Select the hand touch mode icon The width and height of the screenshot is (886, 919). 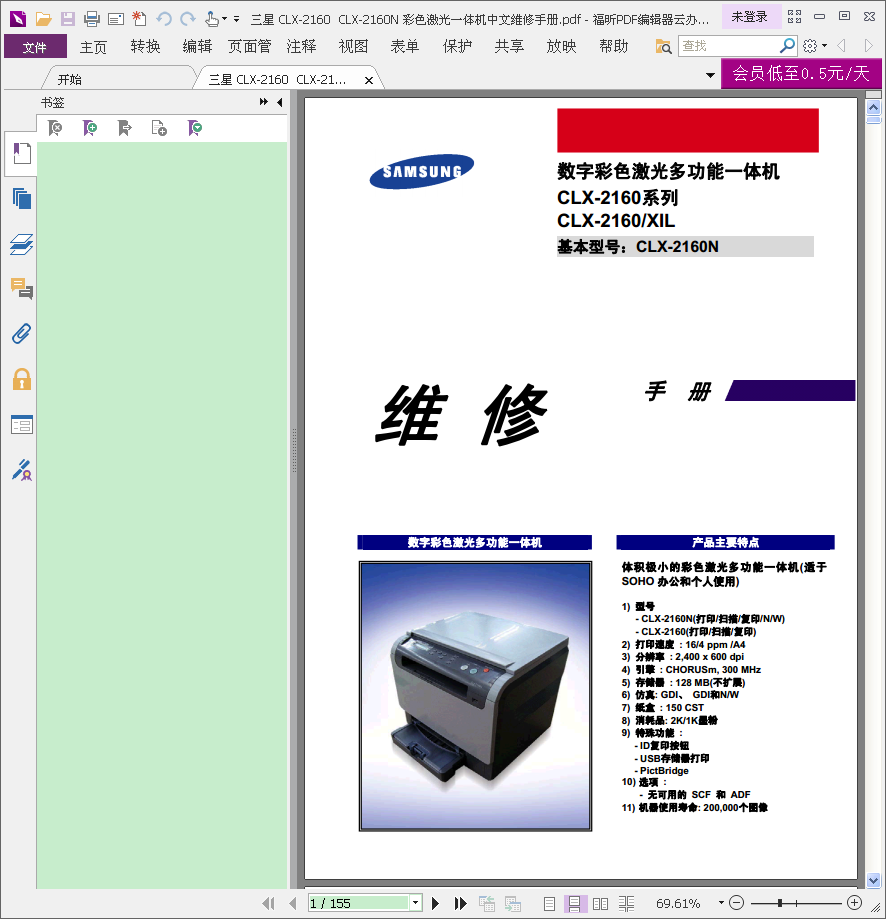pyautogui.click(x=212, y=19)
